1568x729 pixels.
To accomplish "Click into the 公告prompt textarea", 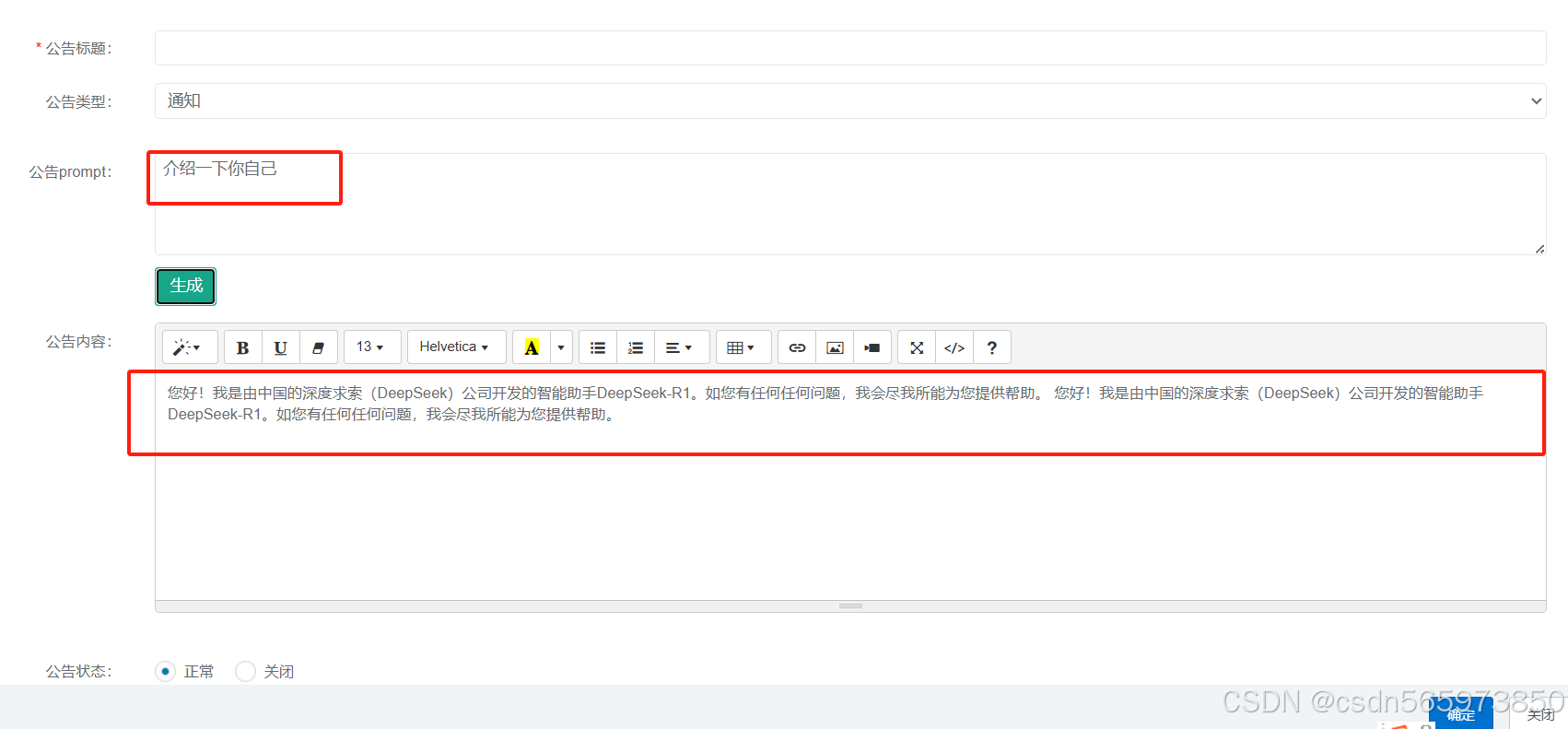I will click(x=850, y=204).
